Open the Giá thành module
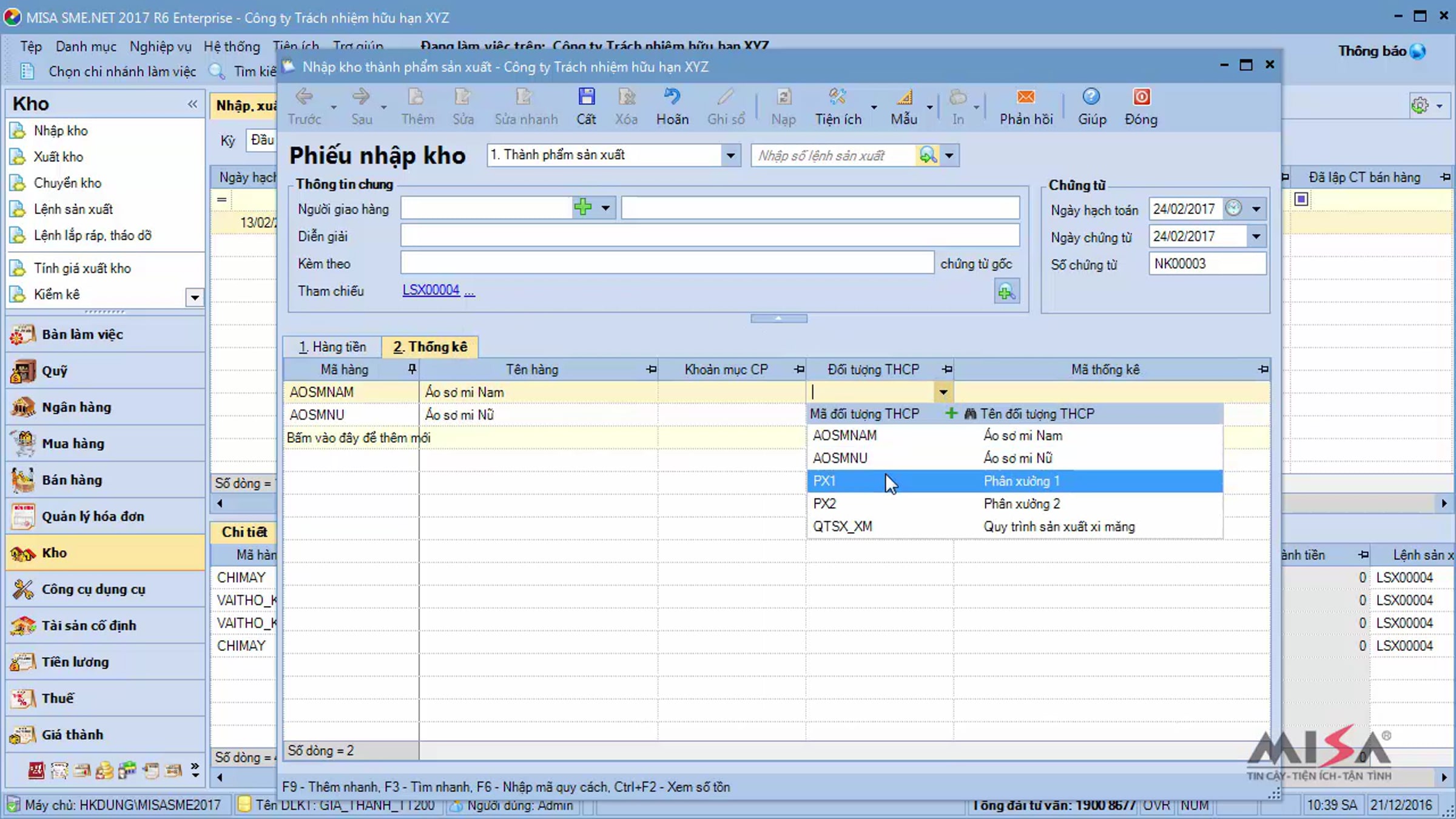The width and height of the screenshot is (1456, 819). click(x=106, y=735)
